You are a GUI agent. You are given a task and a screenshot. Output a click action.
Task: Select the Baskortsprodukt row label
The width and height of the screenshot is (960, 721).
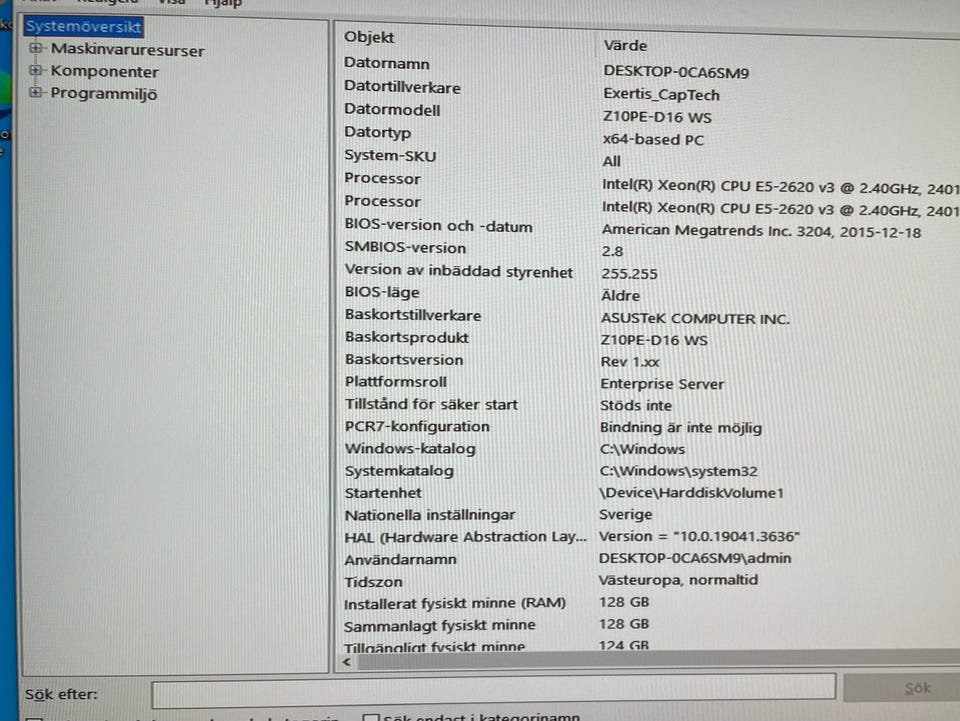click(x=407, y=337)
